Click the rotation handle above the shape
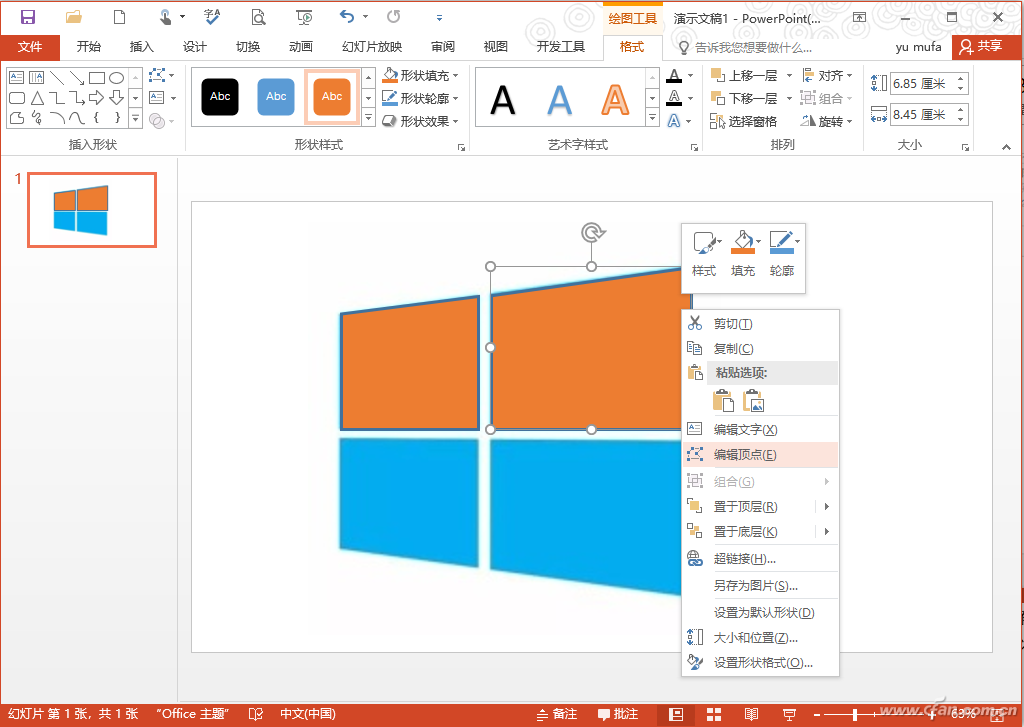Viewport: 1024px width, 727px height. (x=592, y=233)
